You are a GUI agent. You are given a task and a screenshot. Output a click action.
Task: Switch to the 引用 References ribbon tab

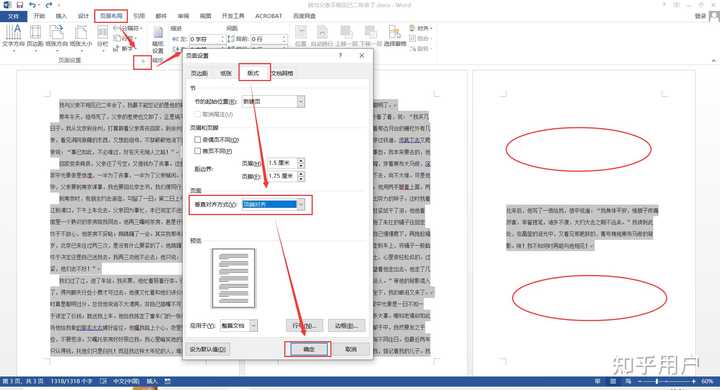139,16
